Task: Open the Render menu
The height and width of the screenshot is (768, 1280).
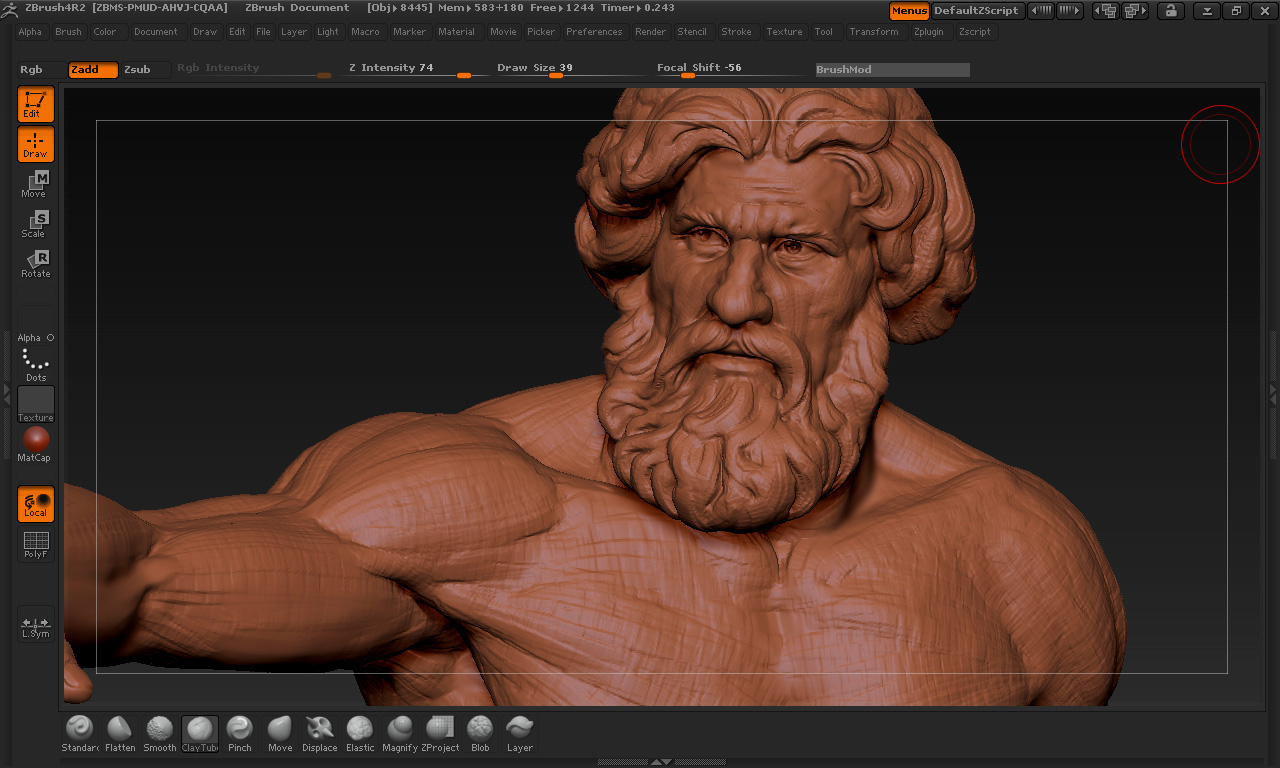Action: [x=651, y=32]
